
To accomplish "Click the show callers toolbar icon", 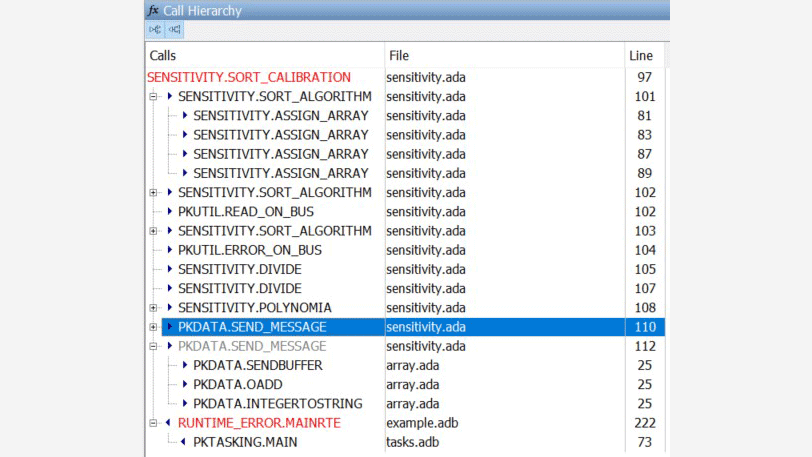I will pos(174,30).
